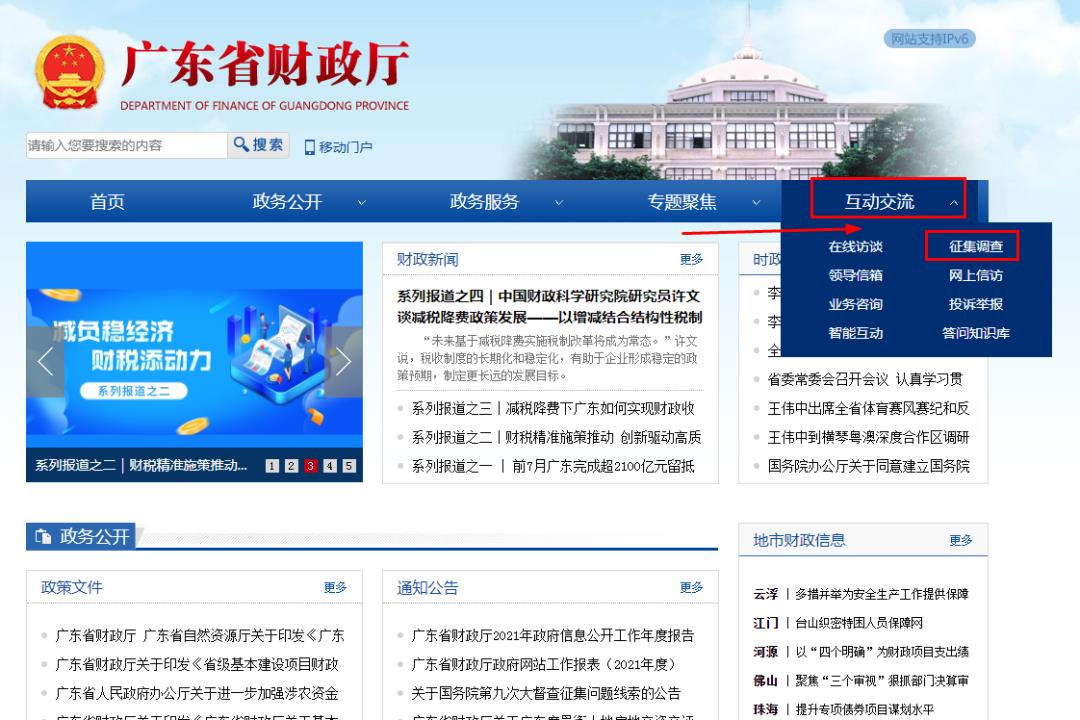Open 广东省财政厅 广东省自然资源厅关于印发 policy
This screenshot has height=720, width=1080.
pyautogui.click(x=200, y=635)
